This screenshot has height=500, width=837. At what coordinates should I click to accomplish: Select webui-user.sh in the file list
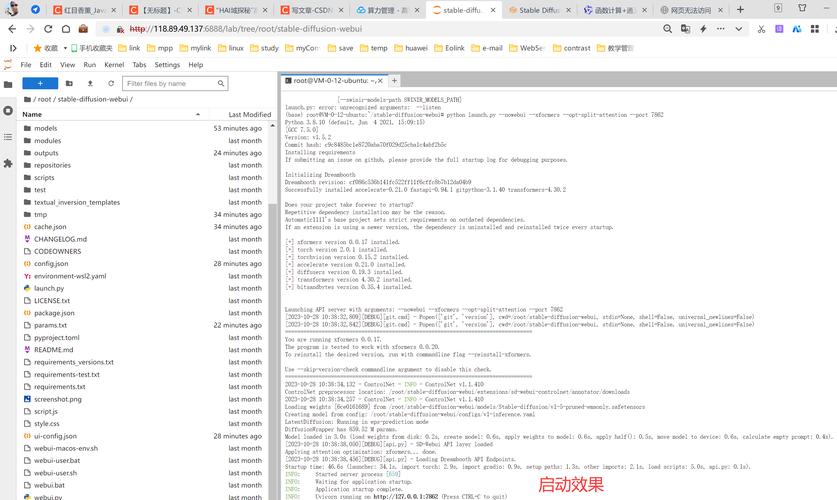55,473
